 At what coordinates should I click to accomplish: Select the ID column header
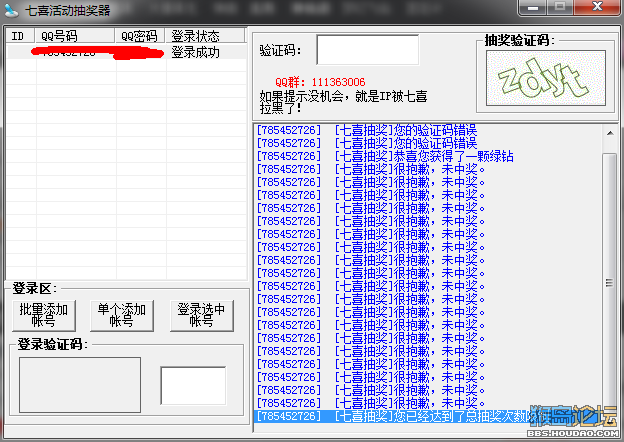click(x=21, y=36)
